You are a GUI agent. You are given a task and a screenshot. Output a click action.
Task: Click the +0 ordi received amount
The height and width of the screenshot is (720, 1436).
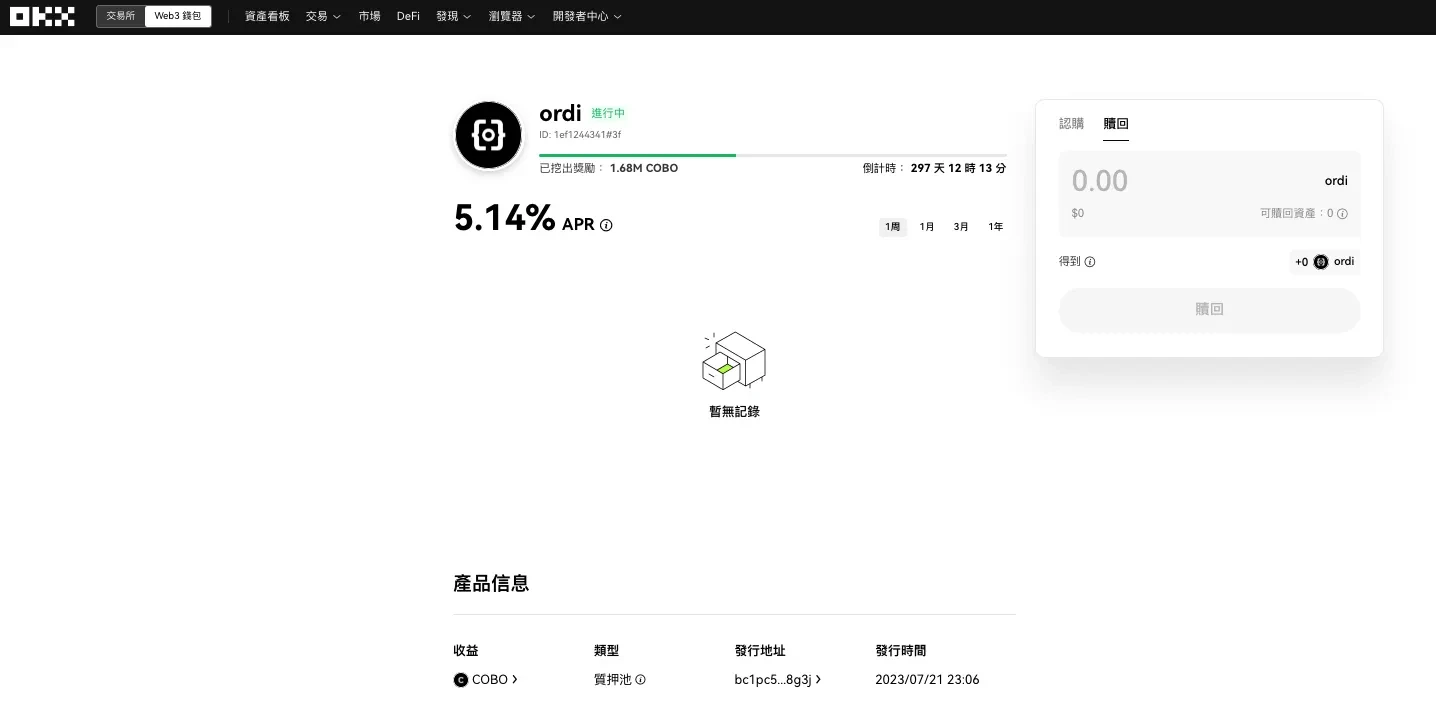click(x=1324, y=262)
